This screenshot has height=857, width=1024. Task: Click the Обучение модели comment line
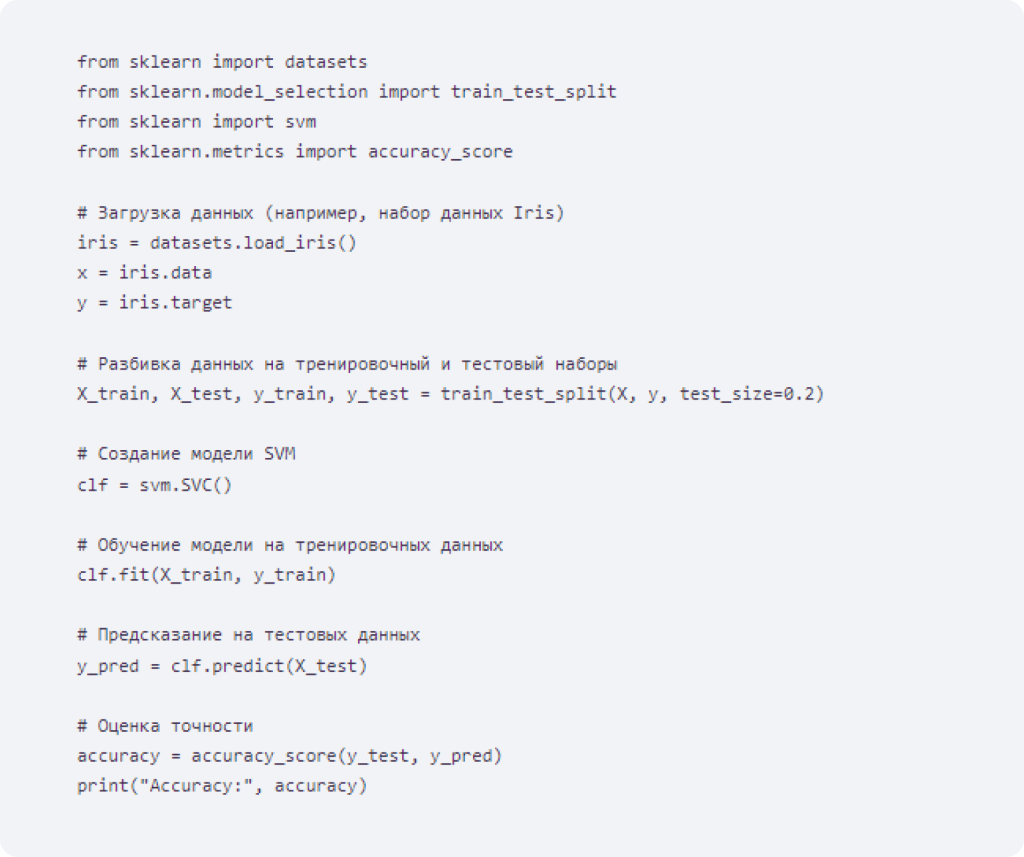coord(290,545)
